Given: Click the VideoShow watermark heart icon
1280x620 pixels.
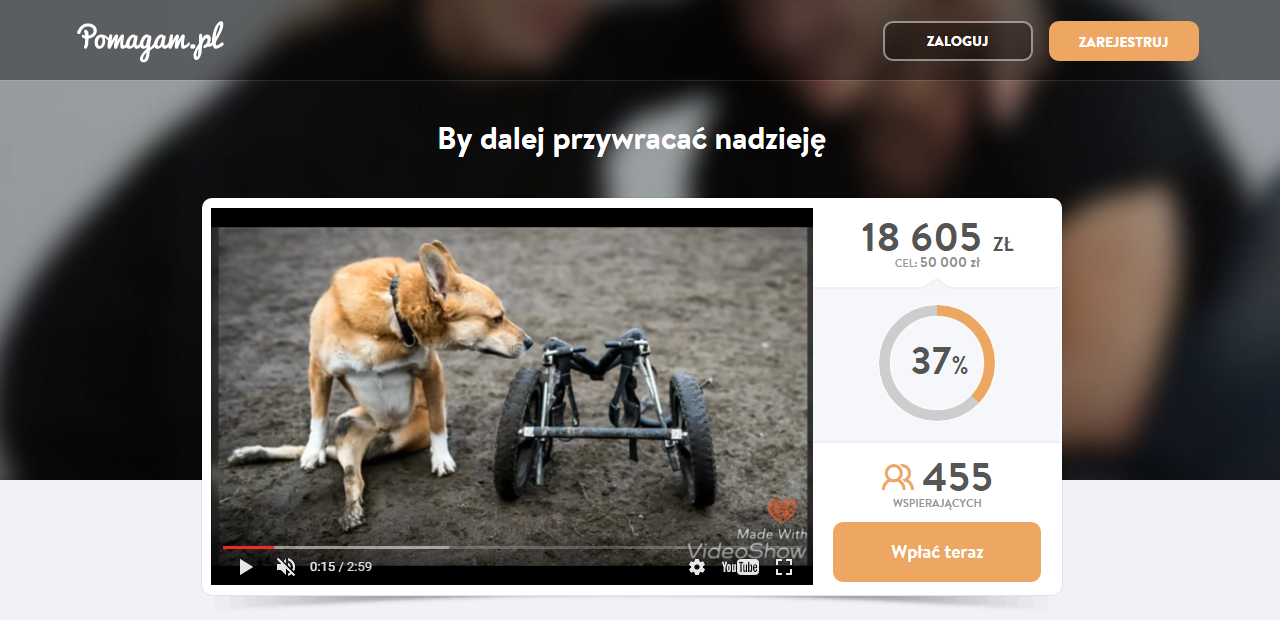Looking at the screenshot, I should [x=782, y=511].
